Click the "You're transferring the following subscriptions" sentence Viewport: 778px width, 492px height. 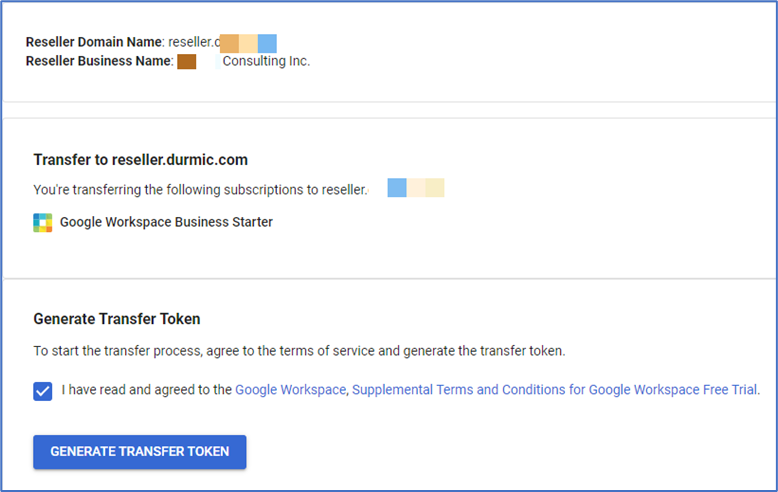coord(200,190)
